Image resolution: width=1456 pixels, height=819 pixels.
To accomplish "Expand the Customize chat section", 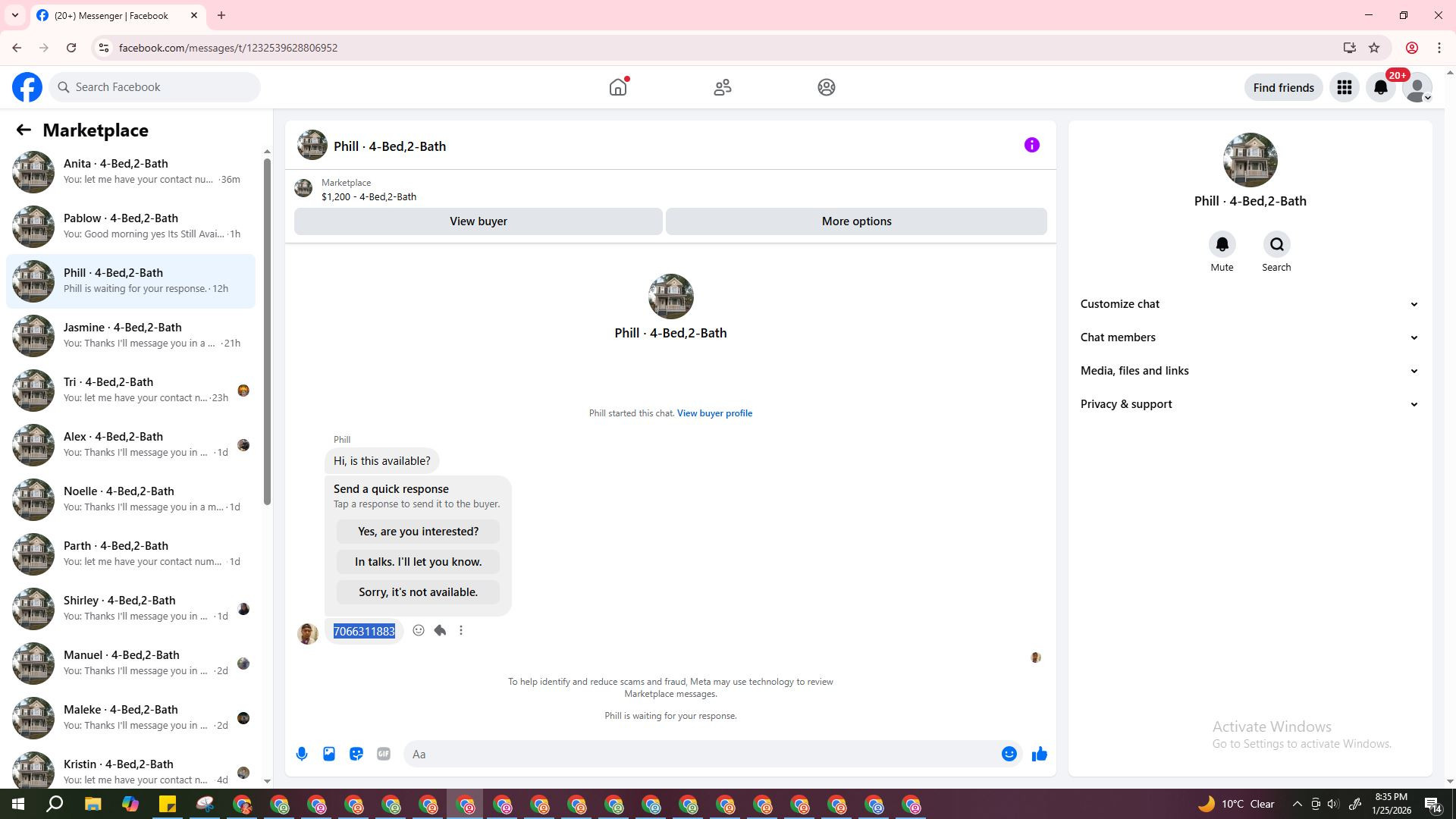I will click(1250, 304).
